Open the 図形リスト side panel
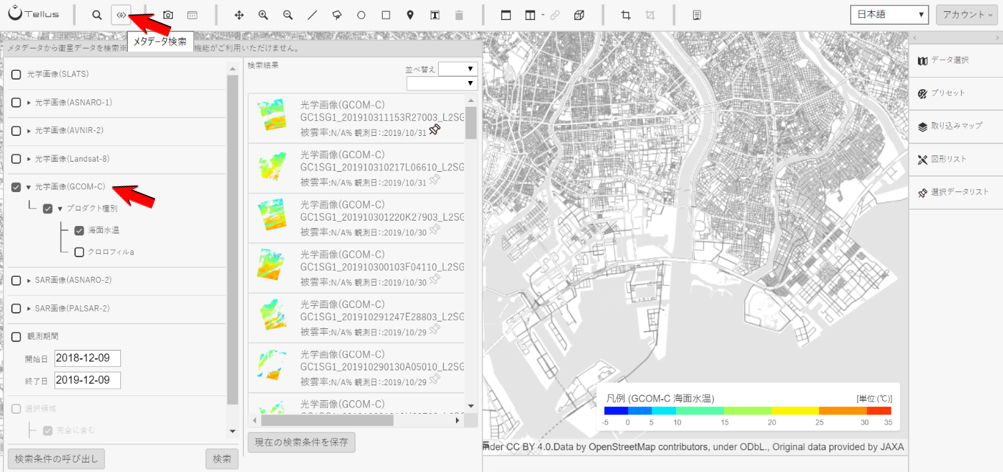Image resolution: width=1003 pixels, height=472 pixels. point(956,159)
